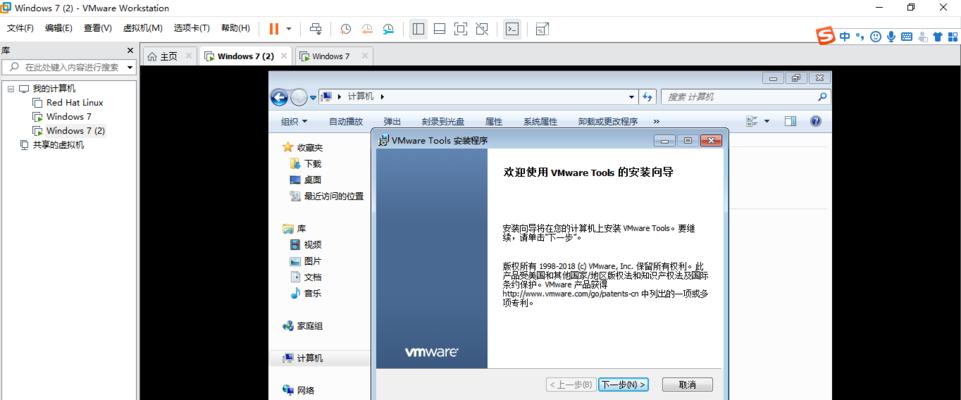
Task: Click the 搜索 计算机 search box
Action: [x=745, y=97]
